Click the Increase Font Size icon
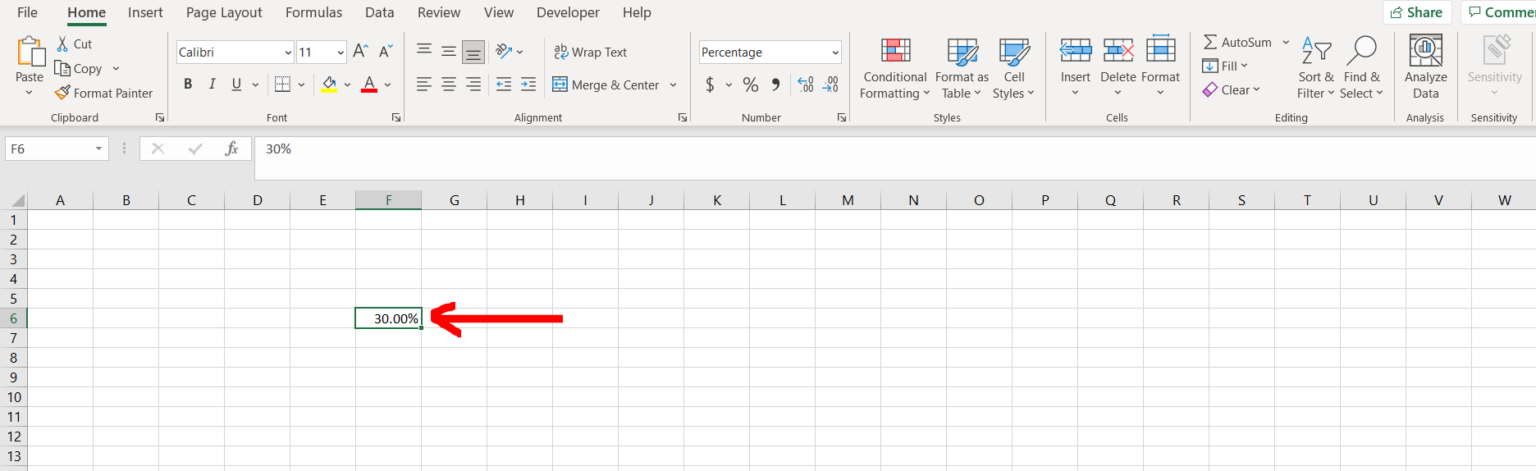 362,52
